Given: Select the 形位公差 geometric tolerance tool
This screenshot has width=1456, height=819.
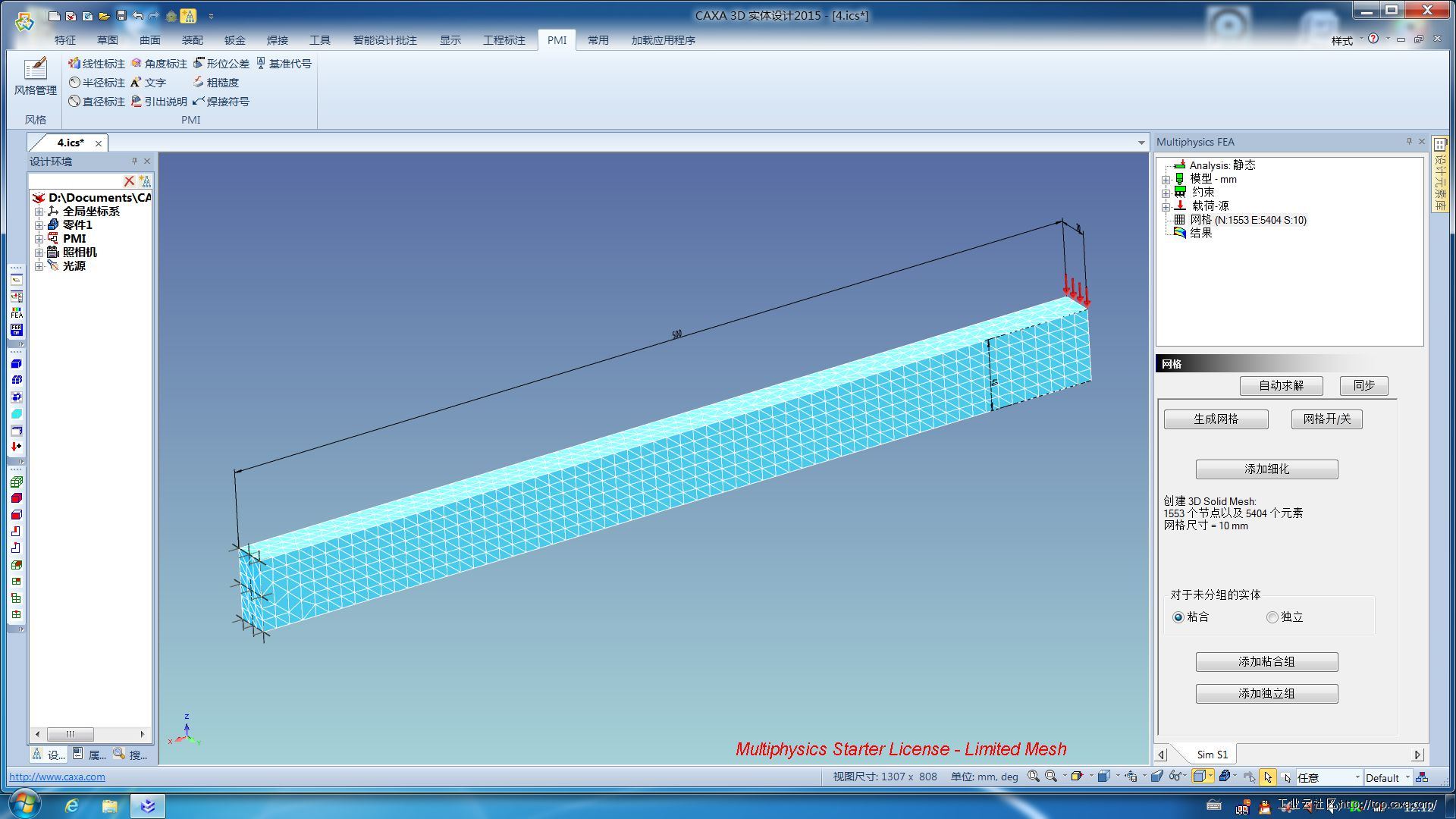Looking at the screenshot, I should [221, 64].
